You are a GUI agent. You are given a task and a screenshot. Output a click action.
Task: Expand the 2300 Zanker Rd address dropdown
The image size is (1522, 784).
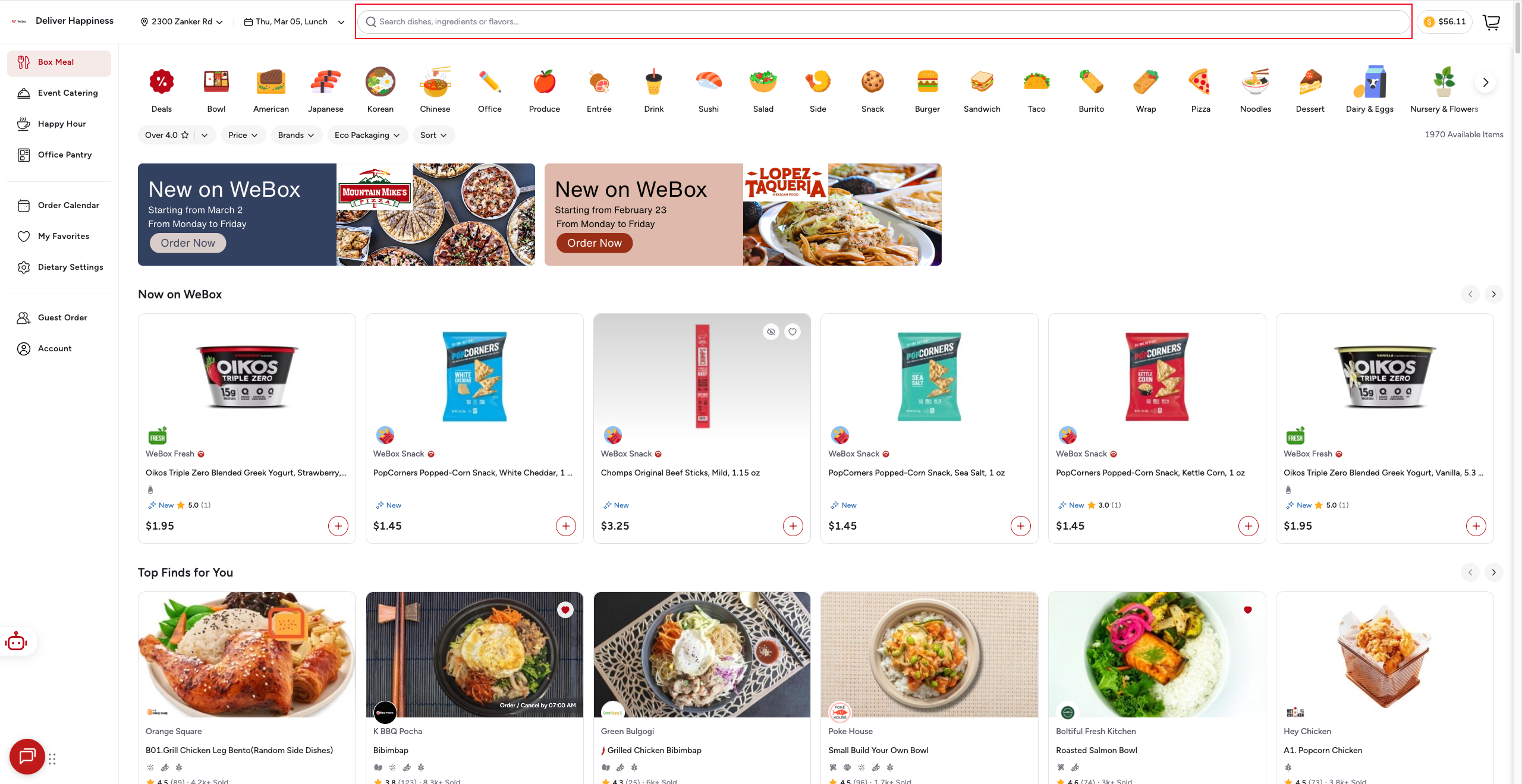182,22
